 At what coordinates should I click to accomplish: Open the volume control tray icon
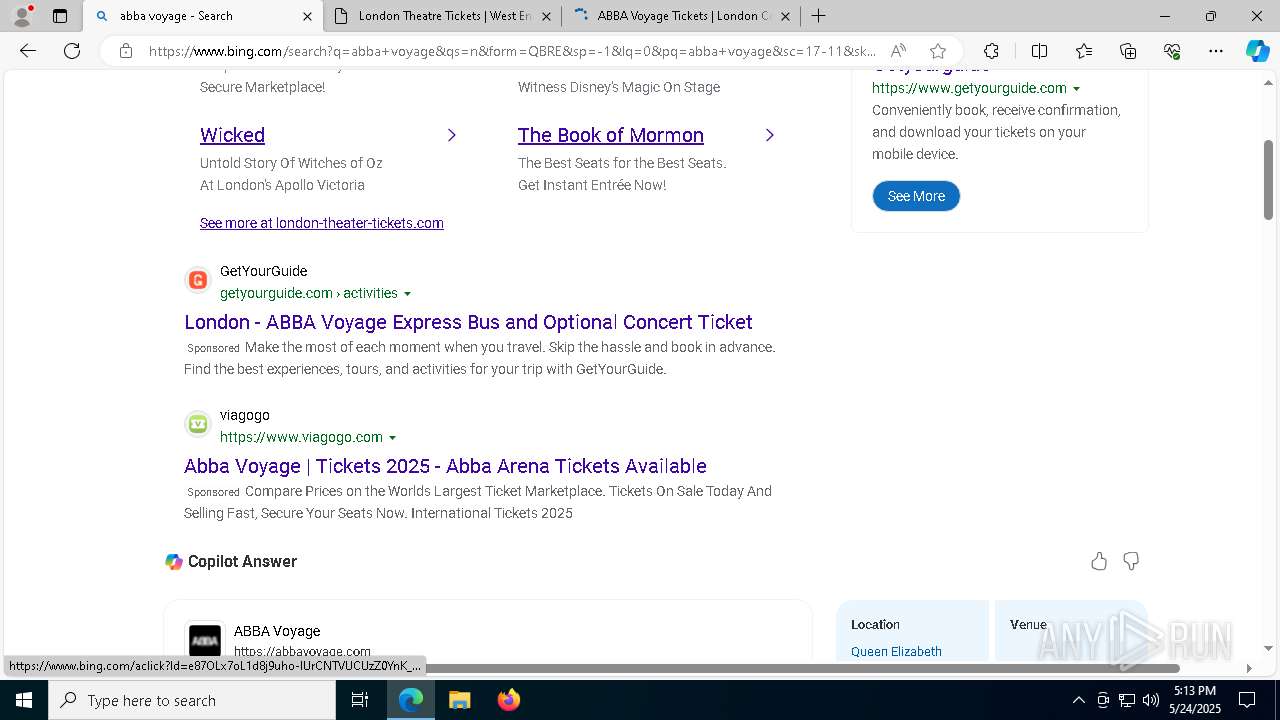click(x=1150, y=700)
